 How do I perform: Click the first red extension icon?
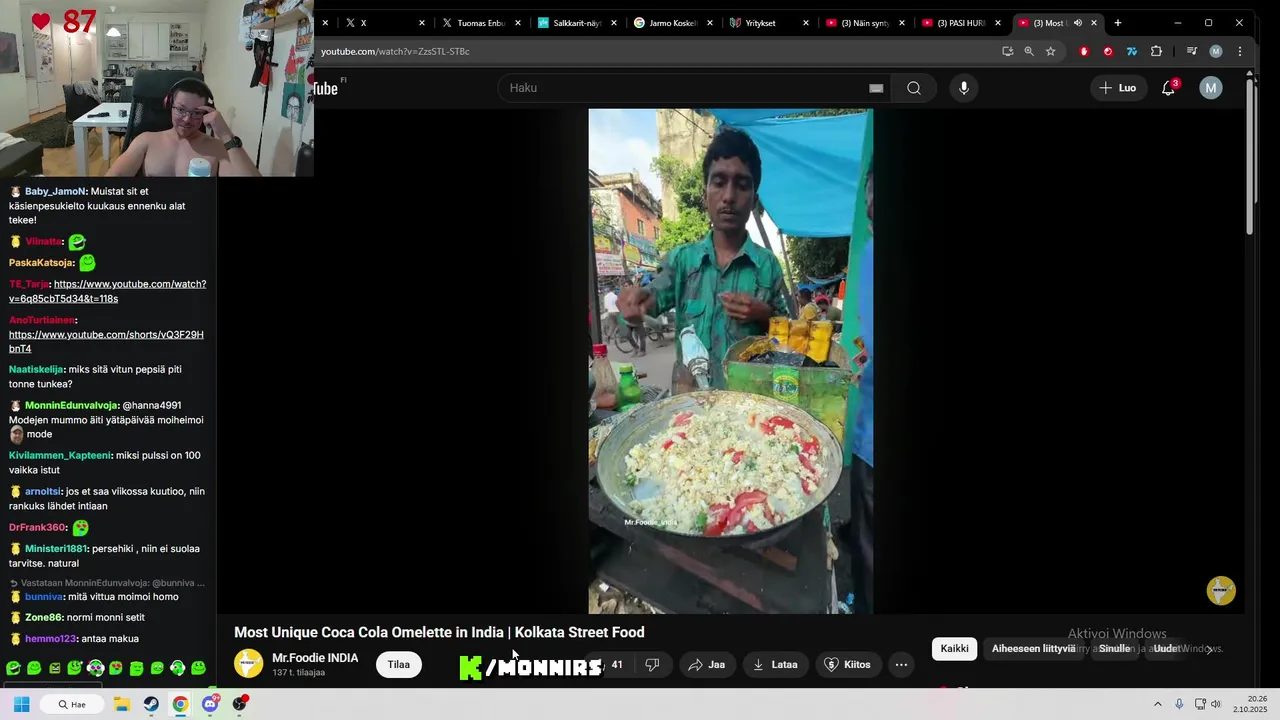1084,51
